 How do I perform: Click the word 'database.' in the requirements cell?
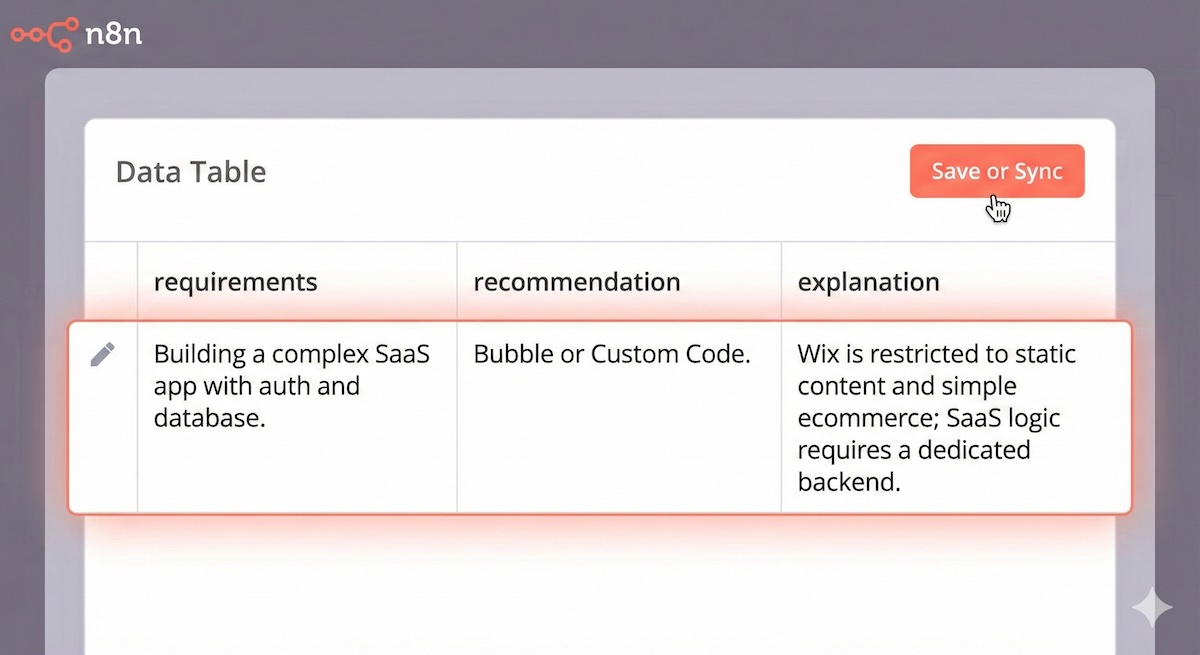(209, 418)
